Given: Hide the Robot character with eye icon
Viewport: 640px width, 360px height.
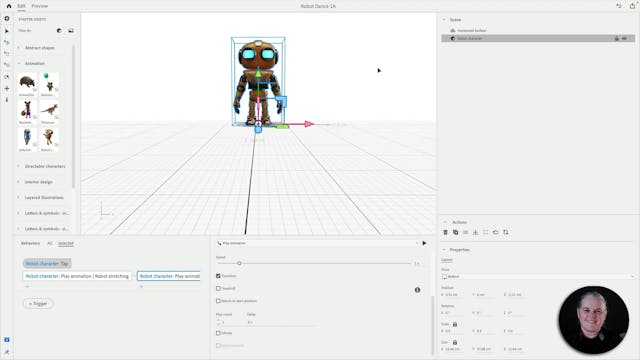Looking at the screenshot, I should click(624, 38).
